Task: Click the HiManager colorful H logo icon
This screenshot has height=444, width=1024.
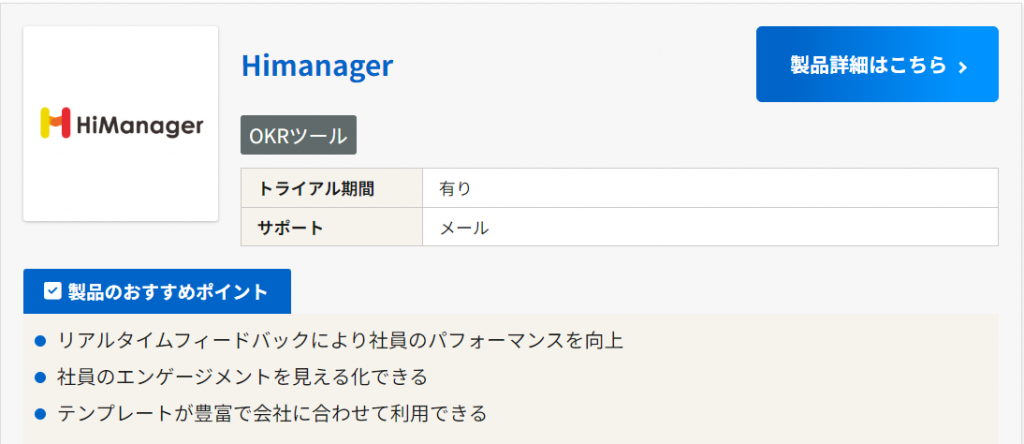Action: [54, 123]
